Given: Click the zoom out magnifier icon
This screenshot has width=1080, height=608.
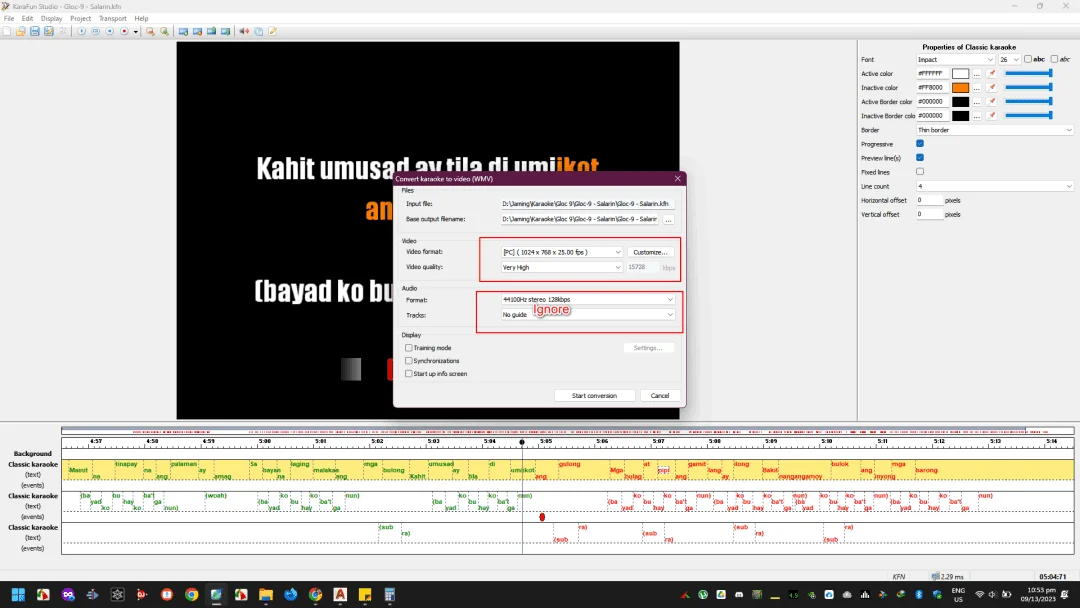Looking at the screenshot, I should click(x=150, y=31).
